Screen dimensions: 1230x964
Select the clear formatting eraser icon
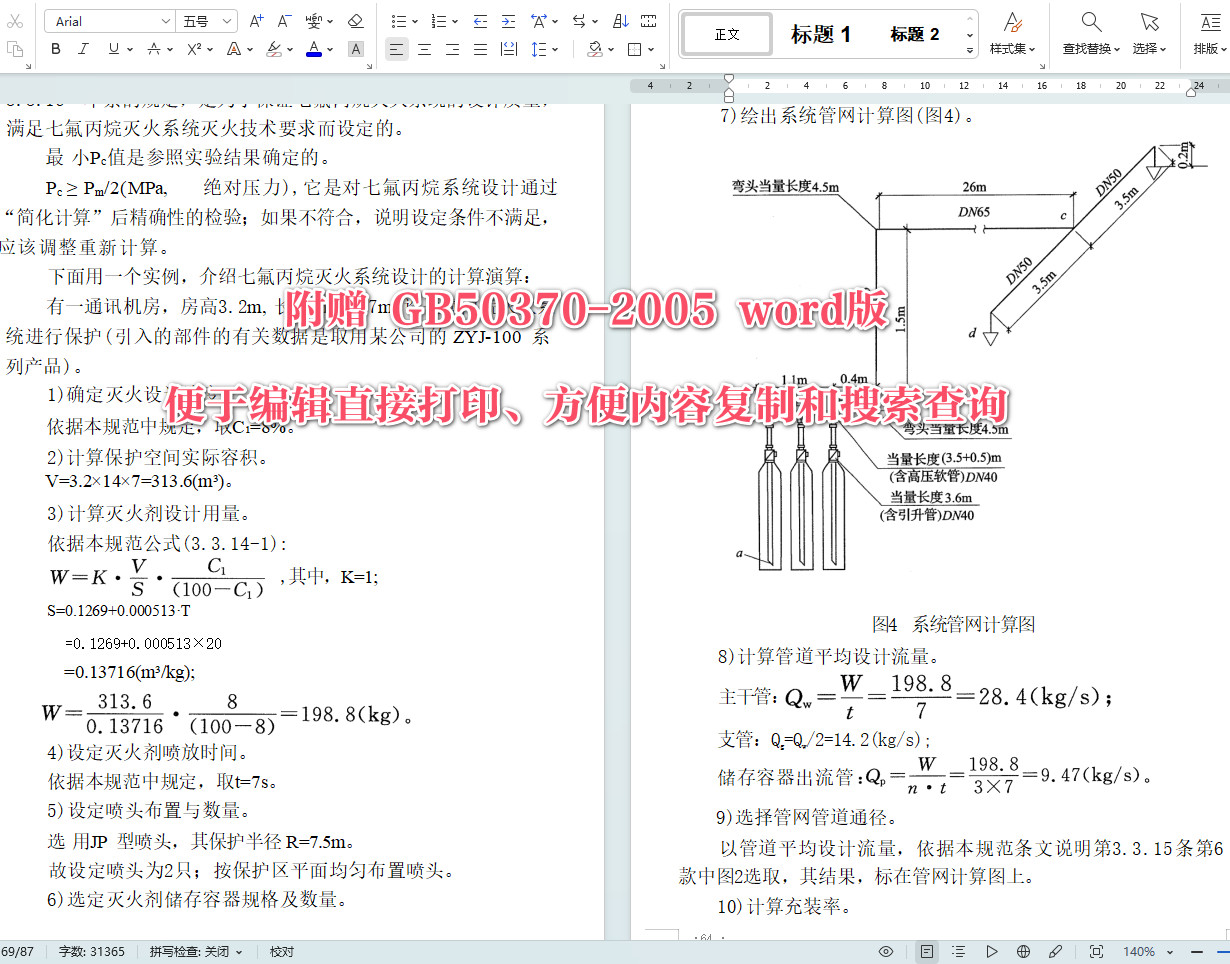click(x=356, y=20)
